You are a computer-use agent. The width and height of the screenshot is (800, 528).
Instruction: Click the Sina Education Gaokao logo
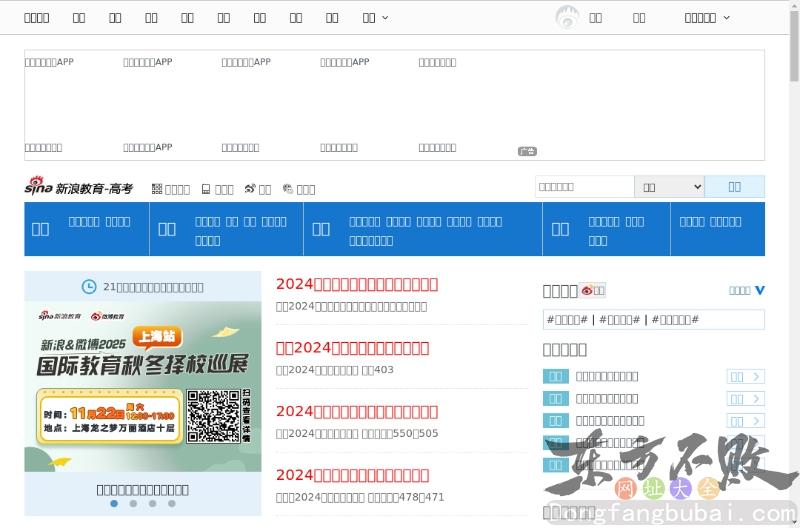click(x=78, y=187)
